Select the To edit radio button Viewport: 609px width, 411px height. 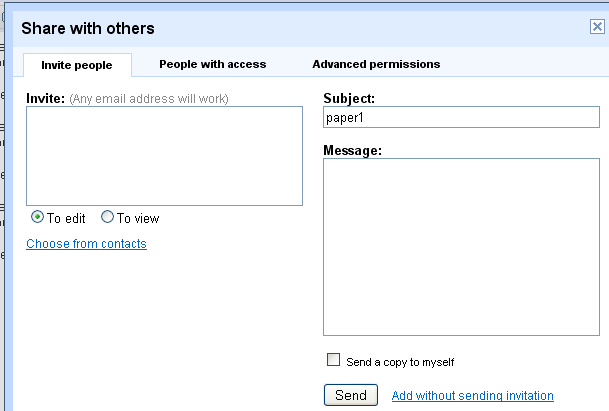38,217
